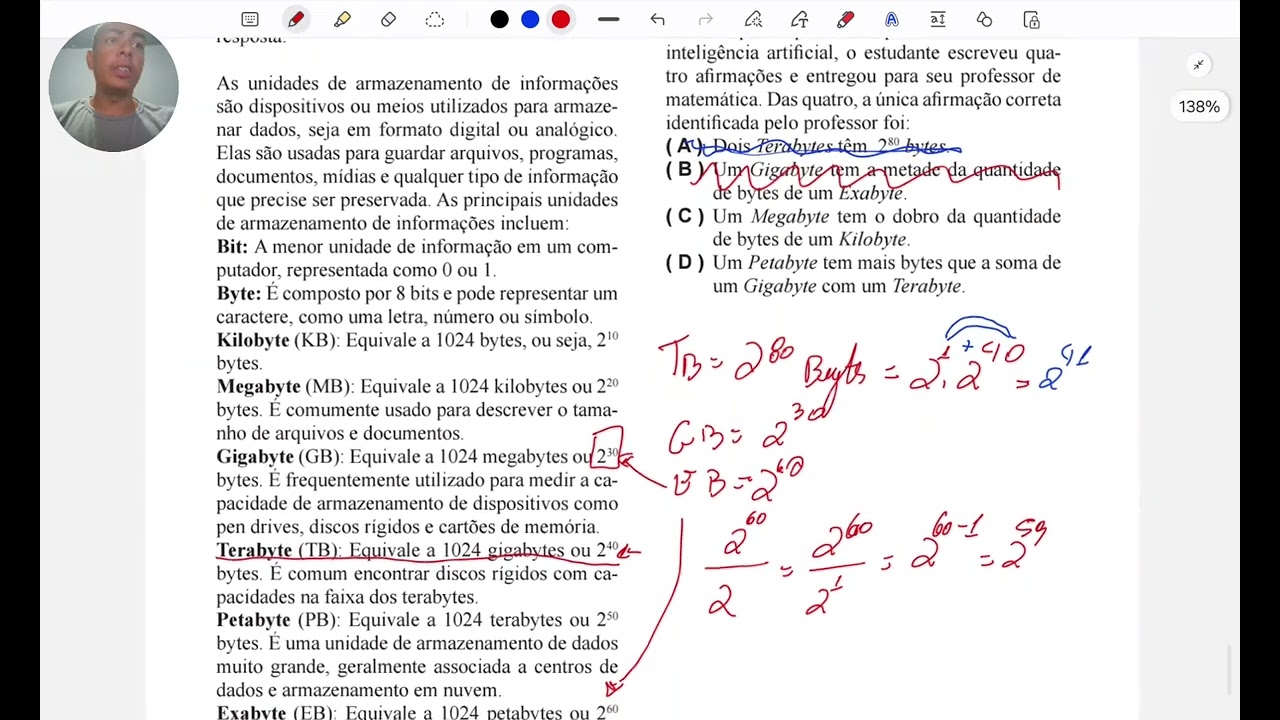Click the 138% zoom level indicator
Viewport: 1280px width, 720px height.
click(x=1199, y=107)
